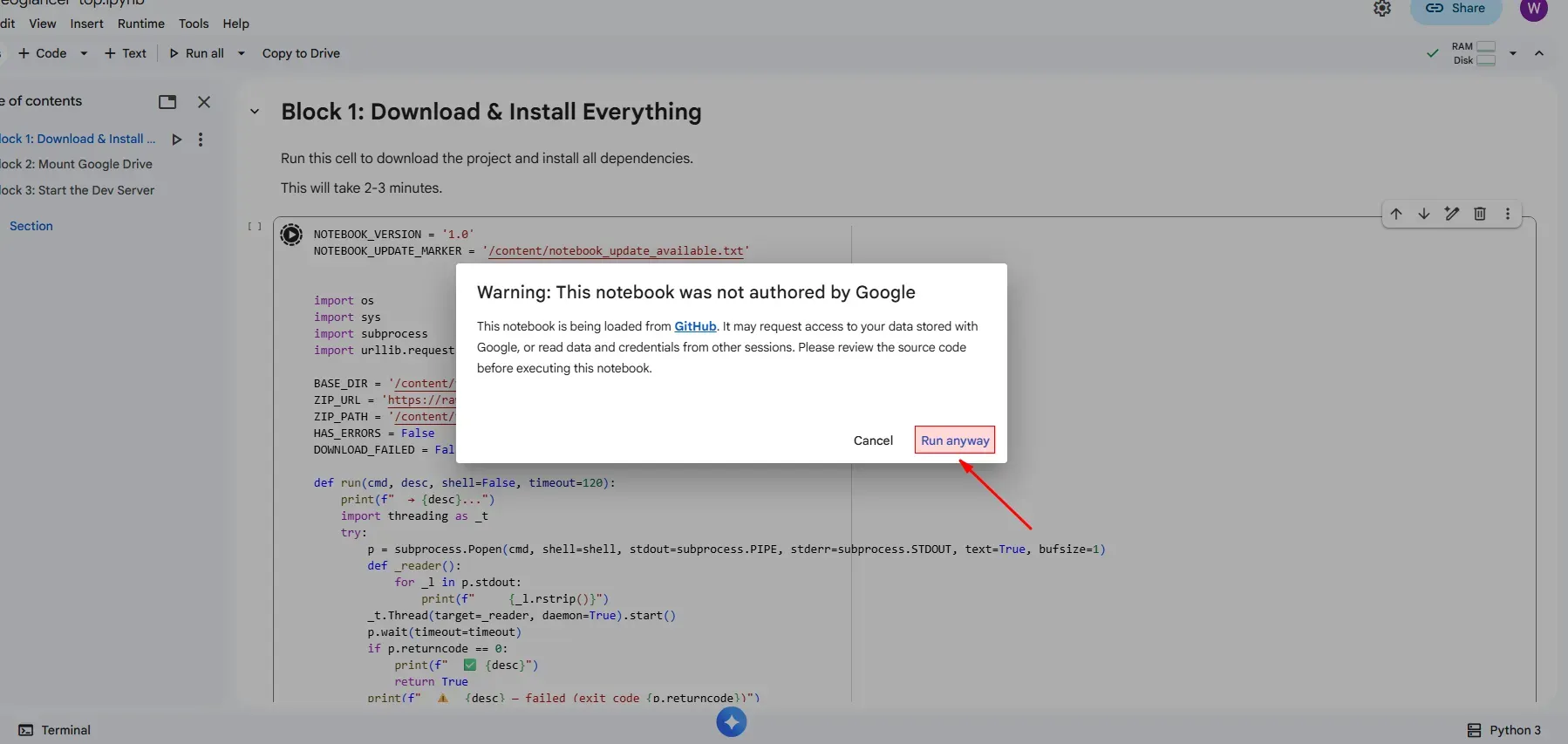
Task: Click the user avatar W icon
Action: pos(1533,9)
